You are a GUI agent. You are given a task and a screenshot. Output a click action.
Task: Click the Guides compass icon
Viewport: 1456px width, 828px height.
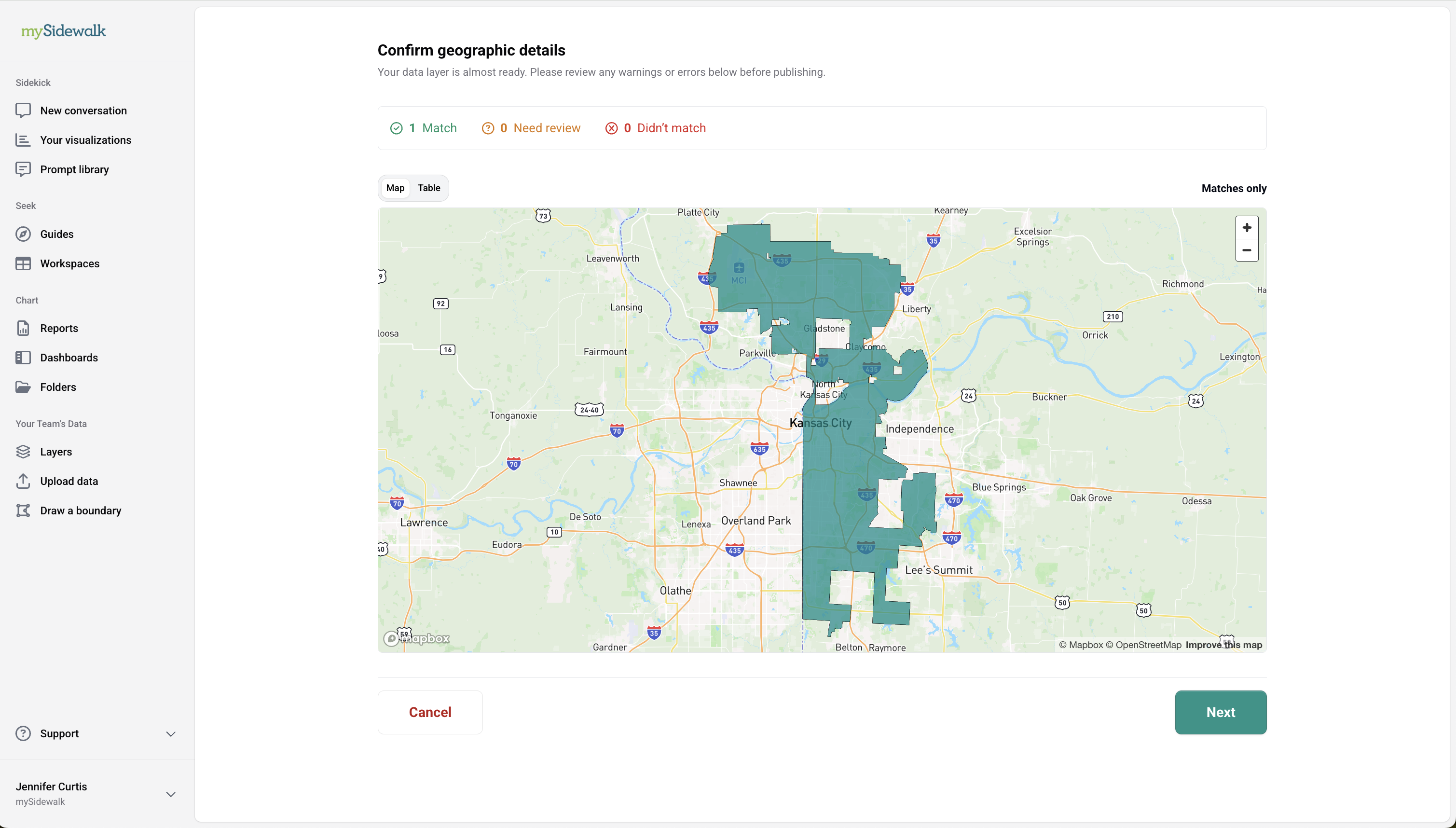point(23,235)
